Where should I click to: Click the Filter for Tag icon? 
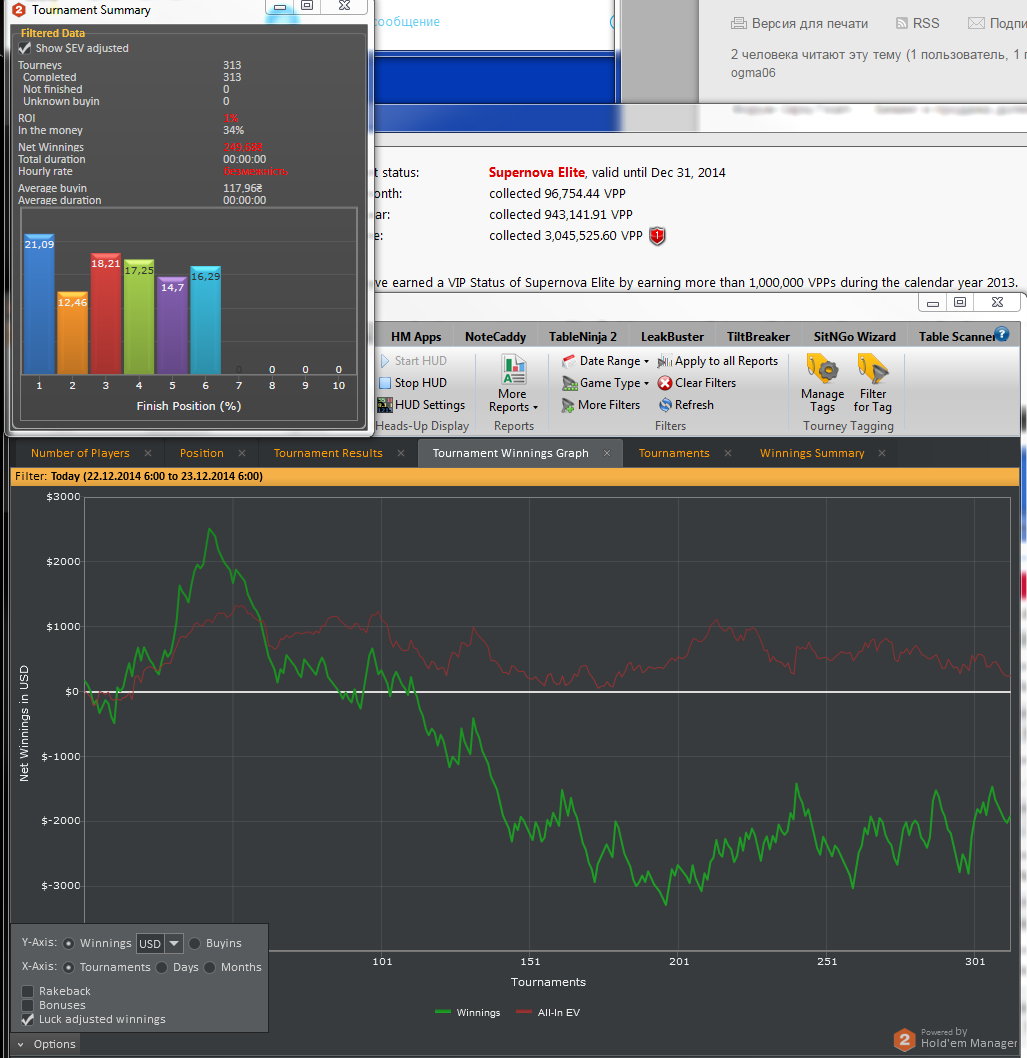[x=872, y=369]
